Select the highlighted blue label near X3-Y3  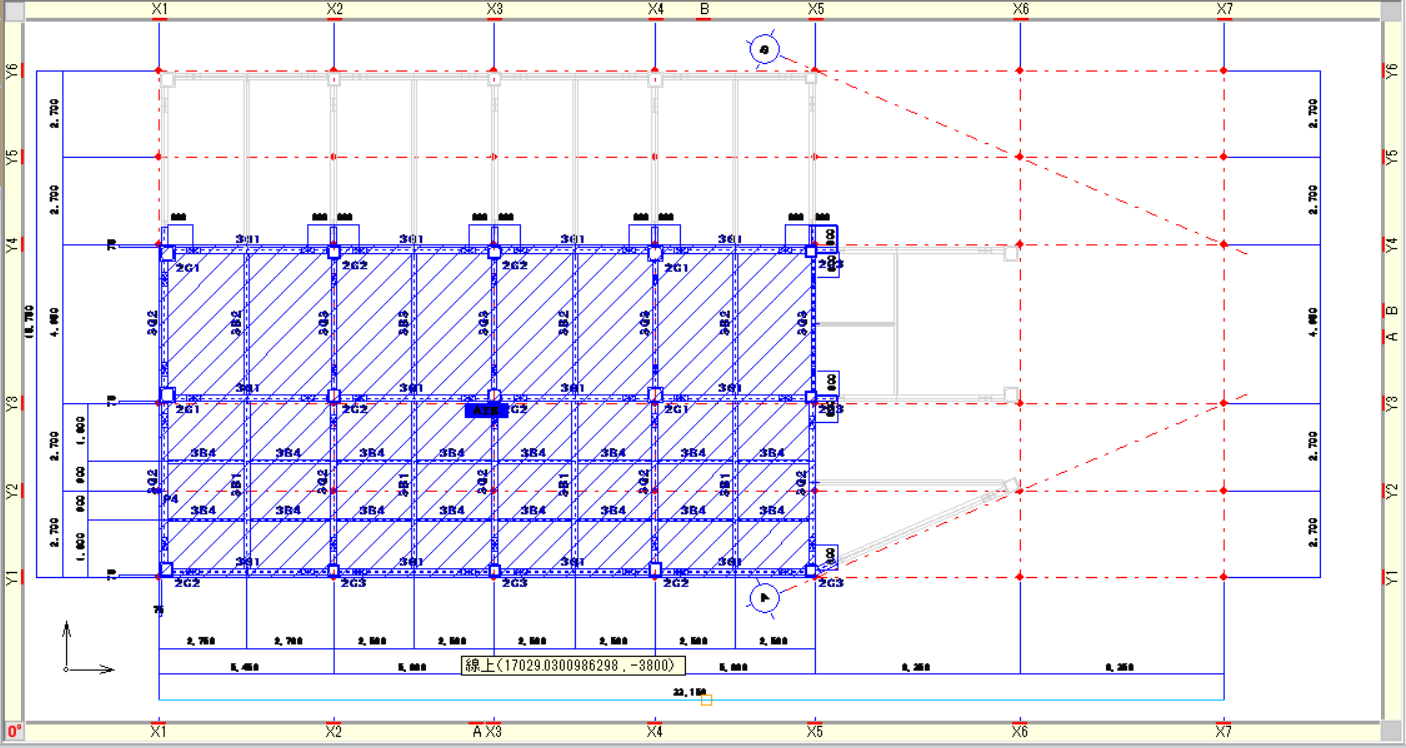[486, 410]
